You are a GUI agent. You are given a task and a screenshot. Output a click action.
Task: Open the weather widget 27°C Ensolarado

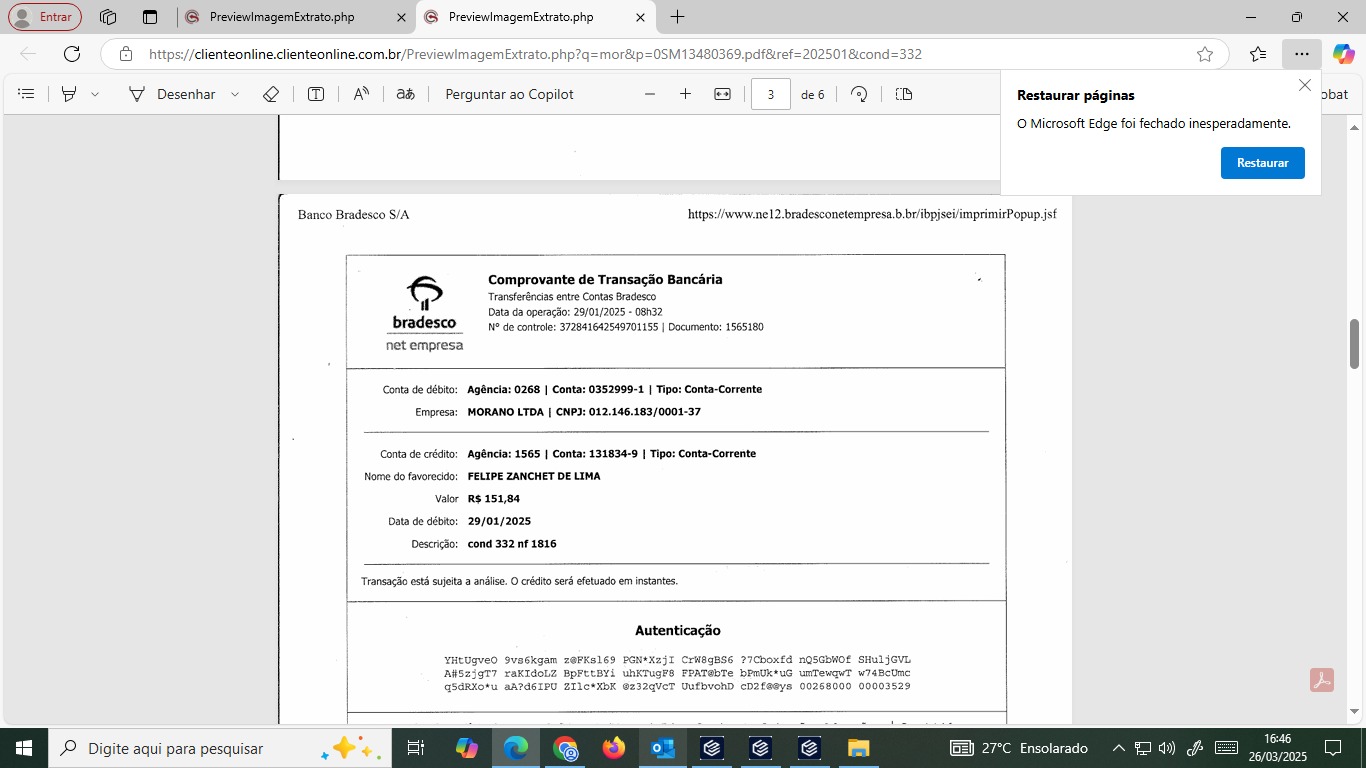pos(1019,748)
